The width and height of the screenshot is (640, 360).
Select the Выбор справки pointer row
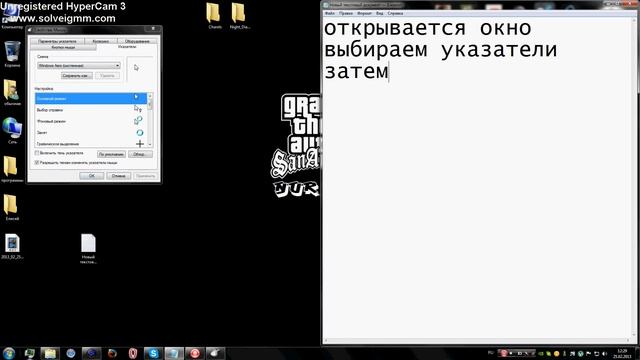(91, 110)
